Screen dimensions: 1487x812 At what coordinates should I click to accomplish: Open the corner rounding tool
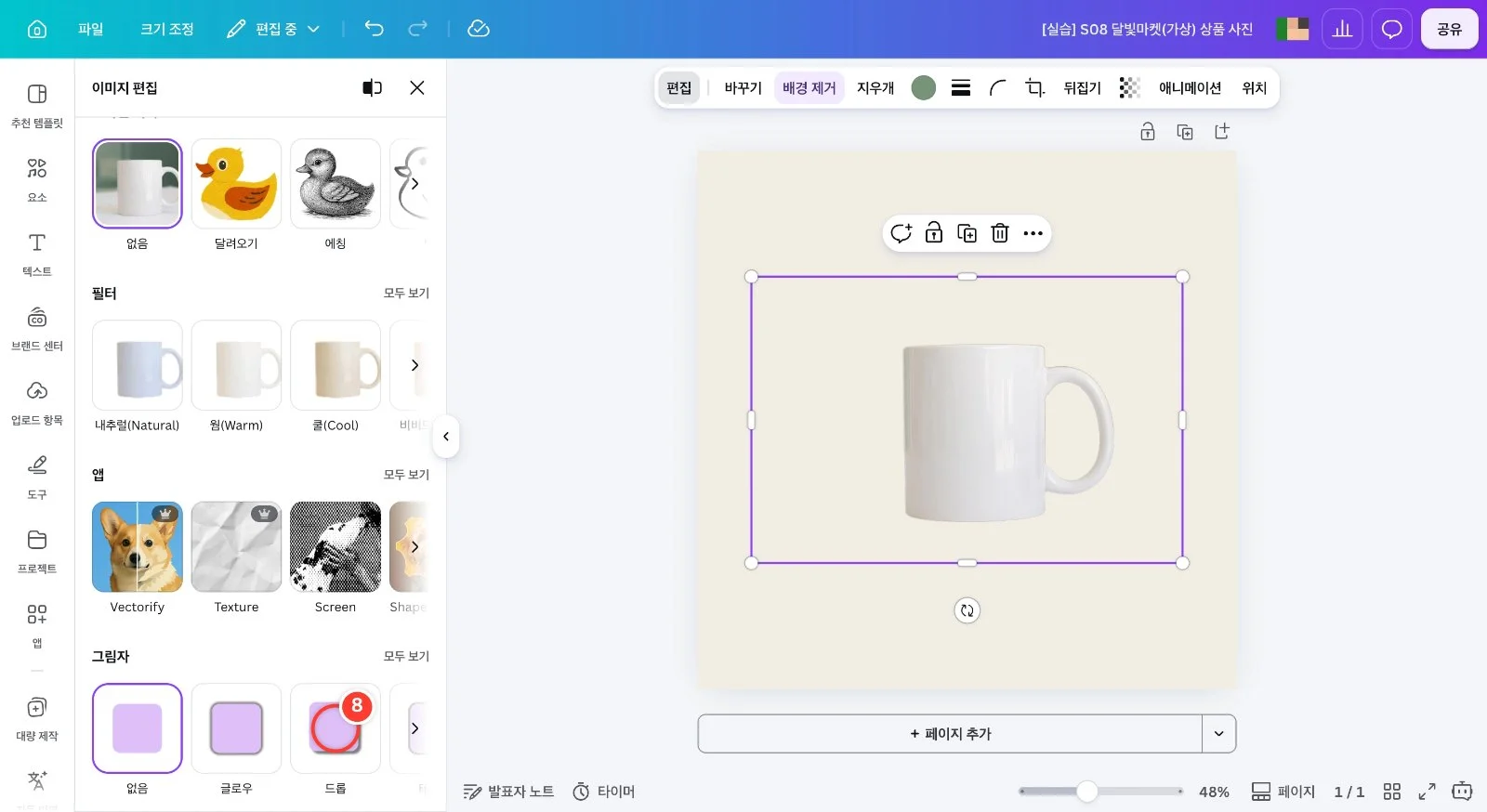pyautogui.click(x=998, y=88)
